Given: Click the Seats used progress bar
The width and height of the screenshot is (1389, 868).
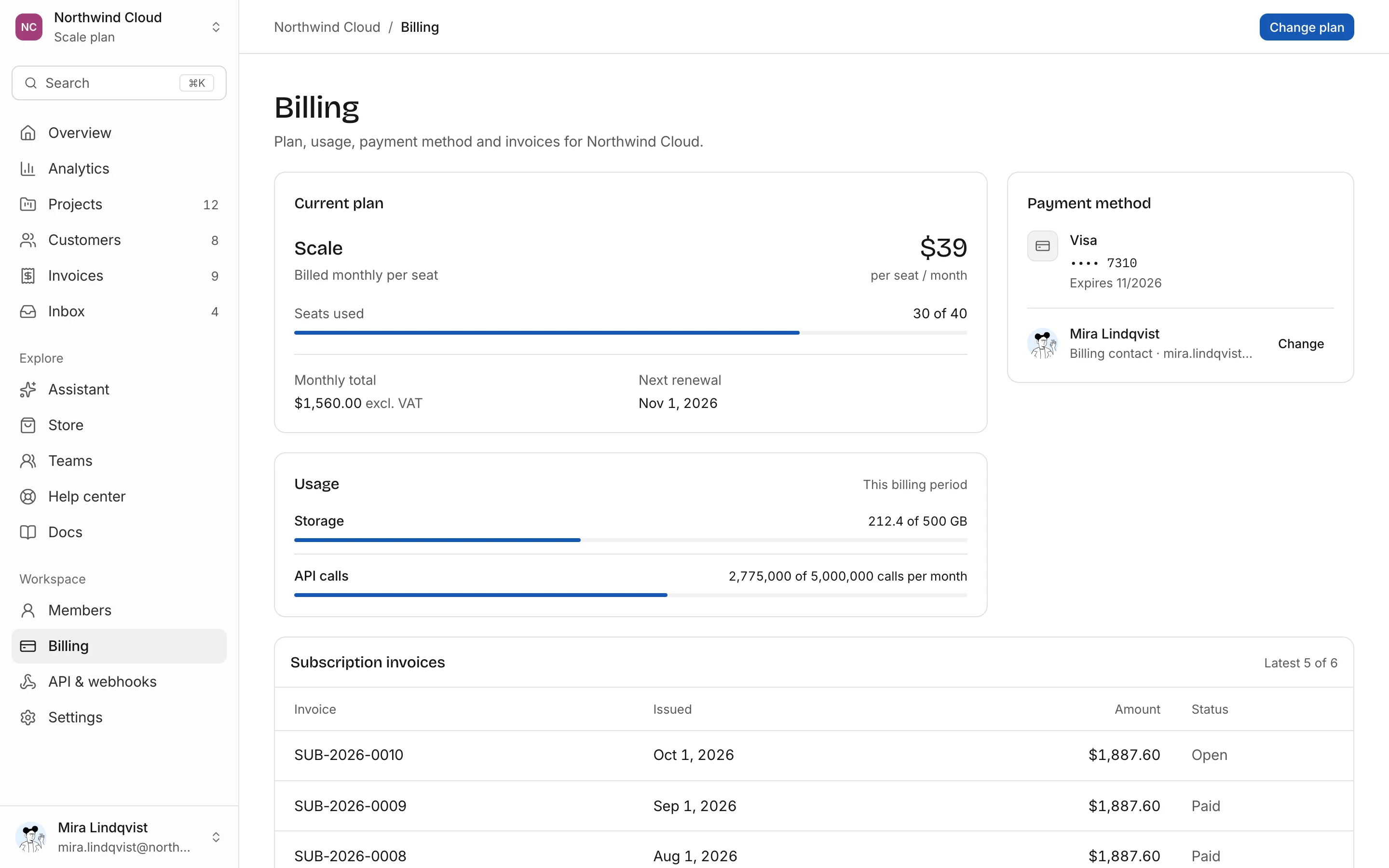Looking at the screenshot, I should (630, 332).
